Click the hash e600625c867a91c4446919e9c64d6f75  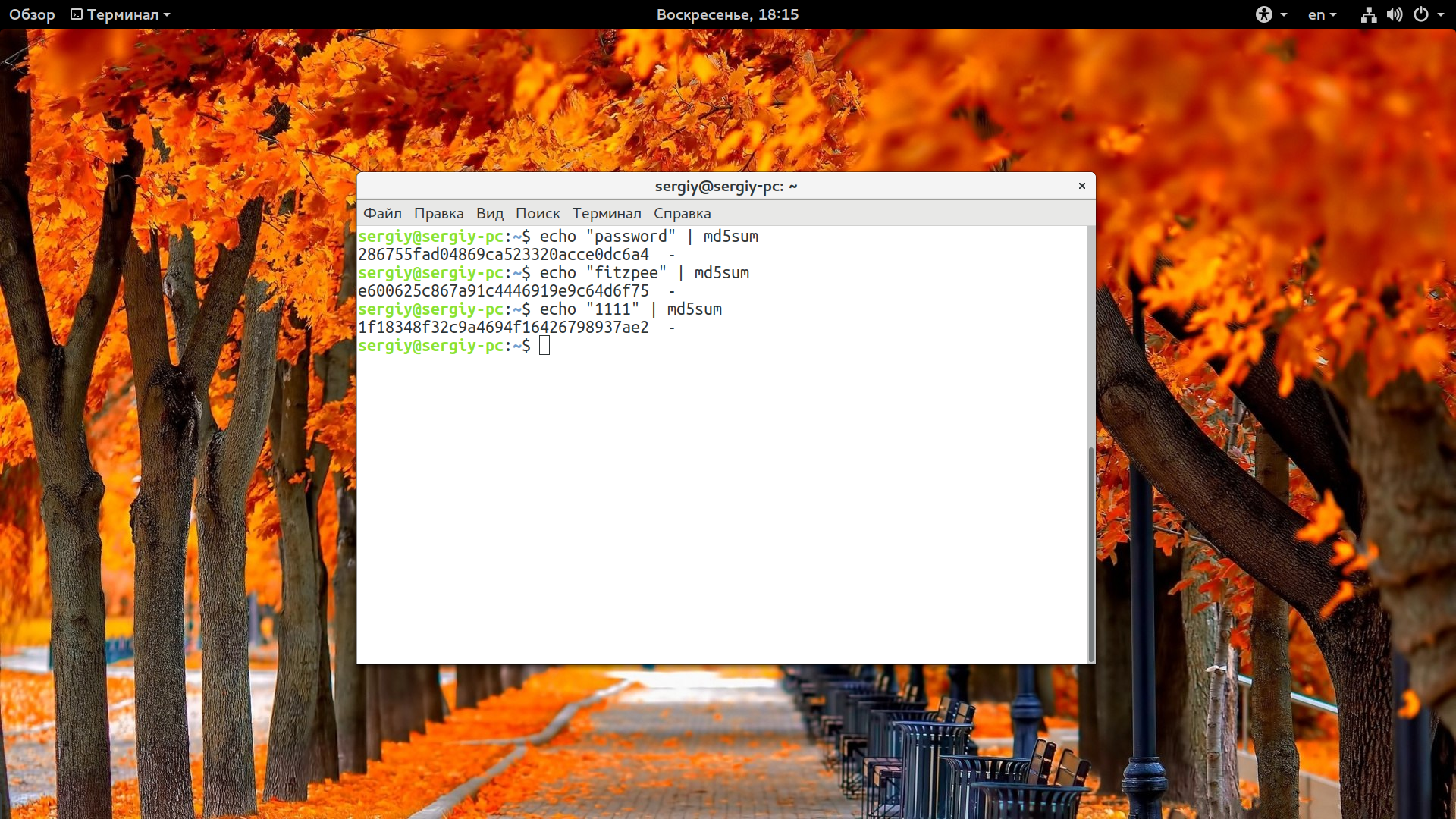(x=504, y=291)
